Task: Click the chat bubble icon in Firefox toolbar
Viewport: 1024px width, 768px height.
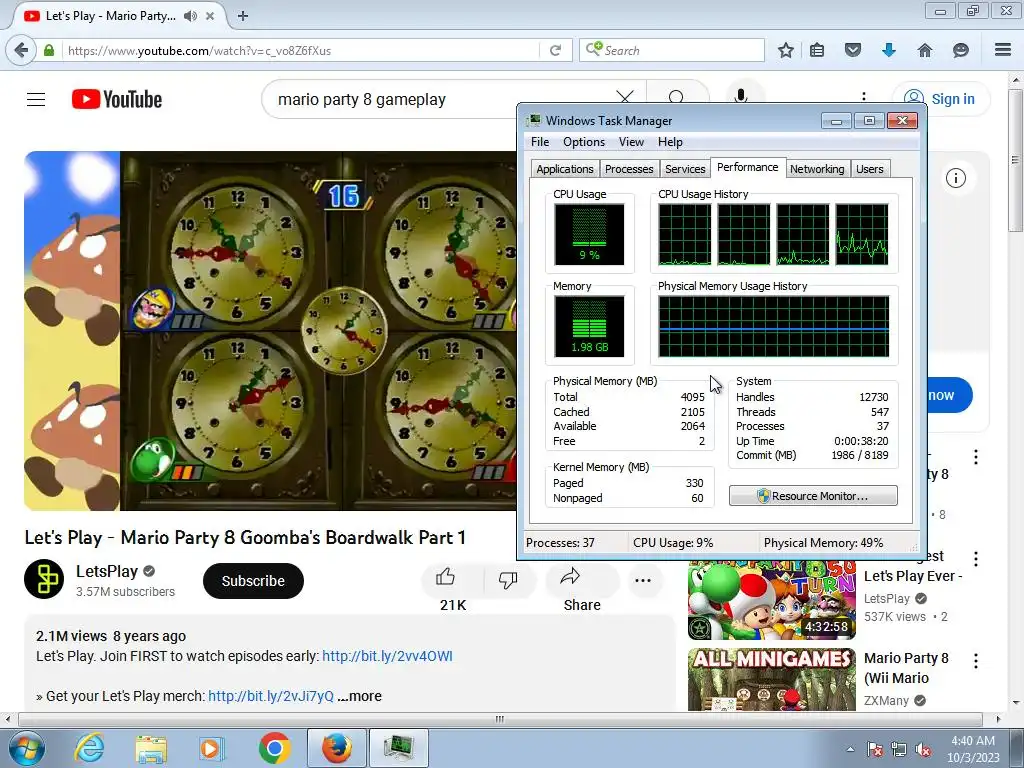Action: click(x=960, y=50)
